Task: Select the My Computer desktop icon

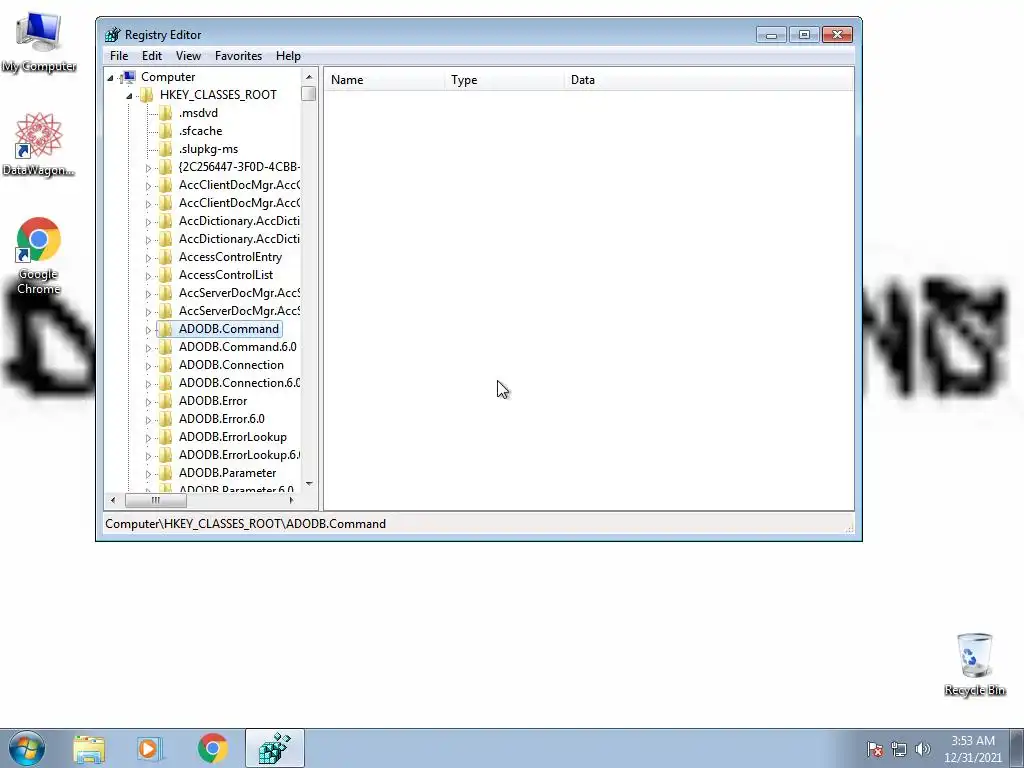Action: 39,42
